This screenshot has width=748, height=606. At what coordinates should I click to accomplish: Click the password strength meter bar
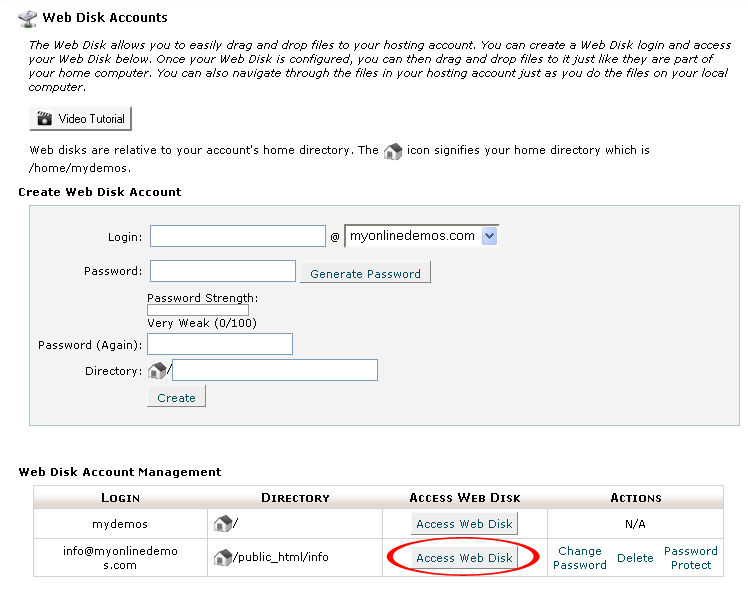(x=198, y=310)
